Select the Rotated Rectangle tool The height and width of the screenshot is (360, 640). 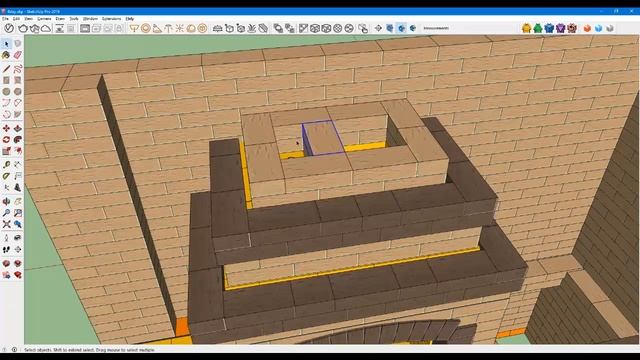[x=18, y=80]
